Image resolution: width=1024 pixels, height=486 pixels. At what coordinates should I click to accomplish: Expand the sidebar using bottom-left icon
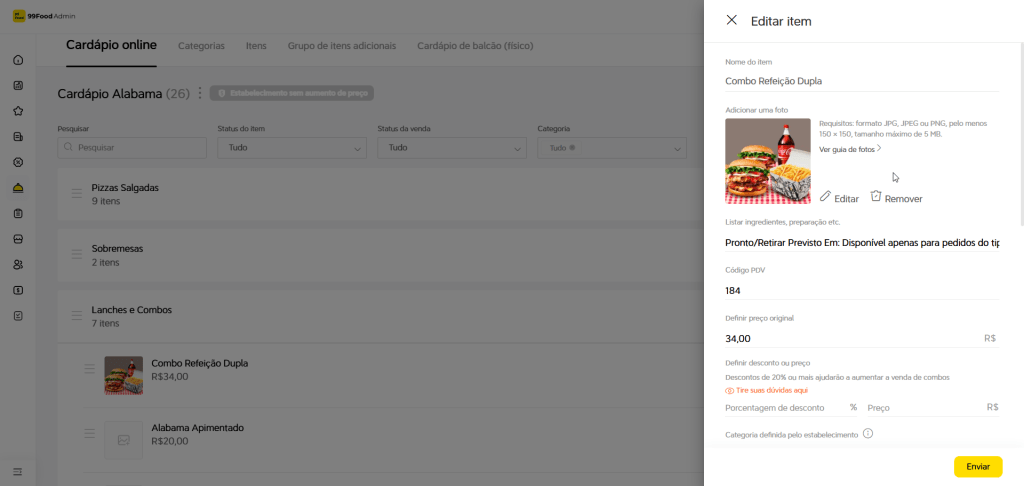pos(18,471)
